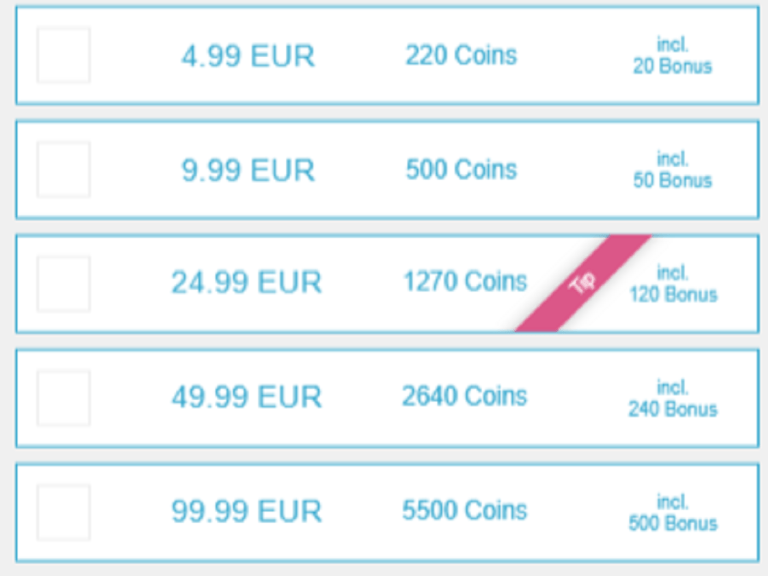The image size is (768, 576).
Task: Click the 1270 Coins label
Action: coord(464,282)
